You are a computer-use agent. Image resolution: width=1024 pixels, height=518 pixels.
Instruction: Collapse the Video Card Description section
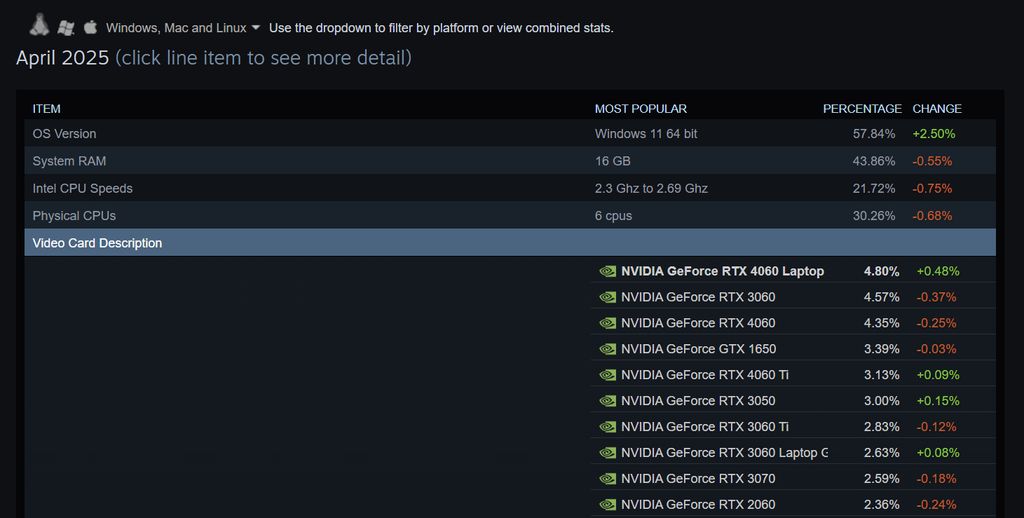pyautogui.click(x=97, y=243)
